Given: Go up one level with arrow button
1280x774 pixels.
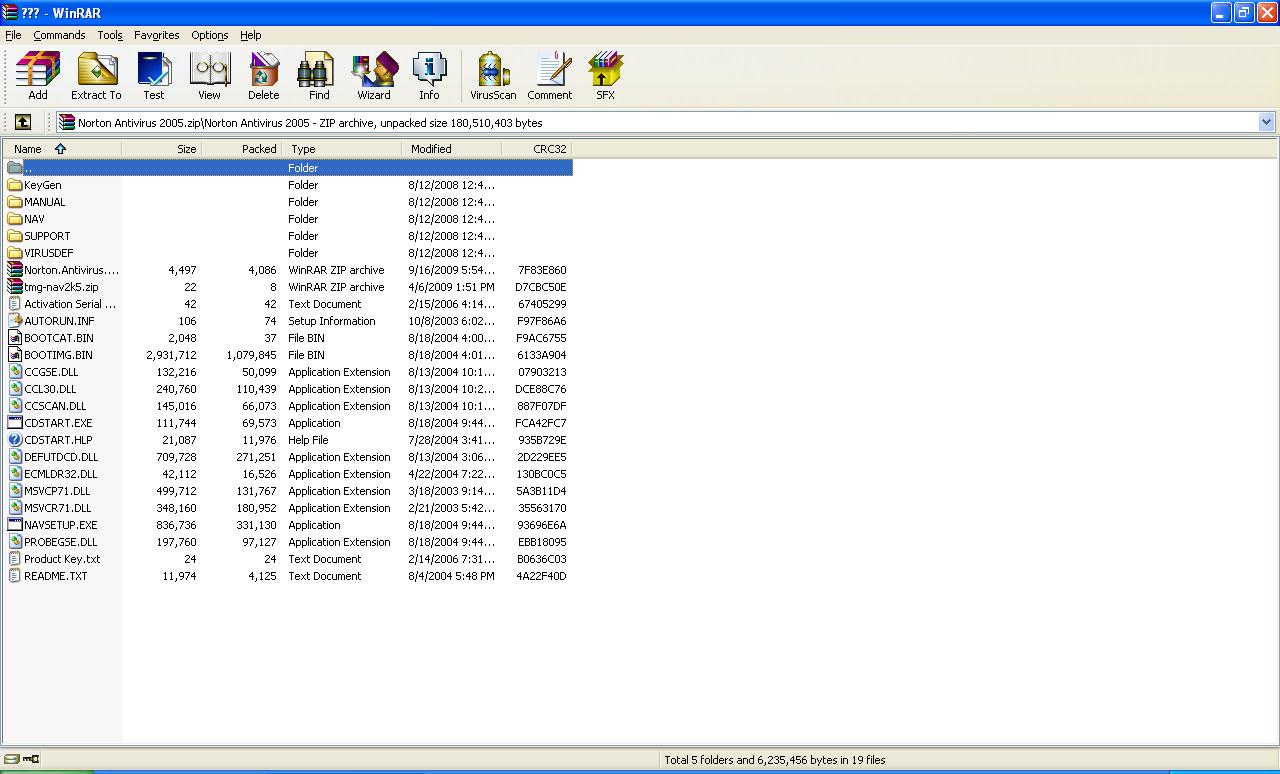Looking at the screenshot, I should pyautogui.click(x=23, y=122).
